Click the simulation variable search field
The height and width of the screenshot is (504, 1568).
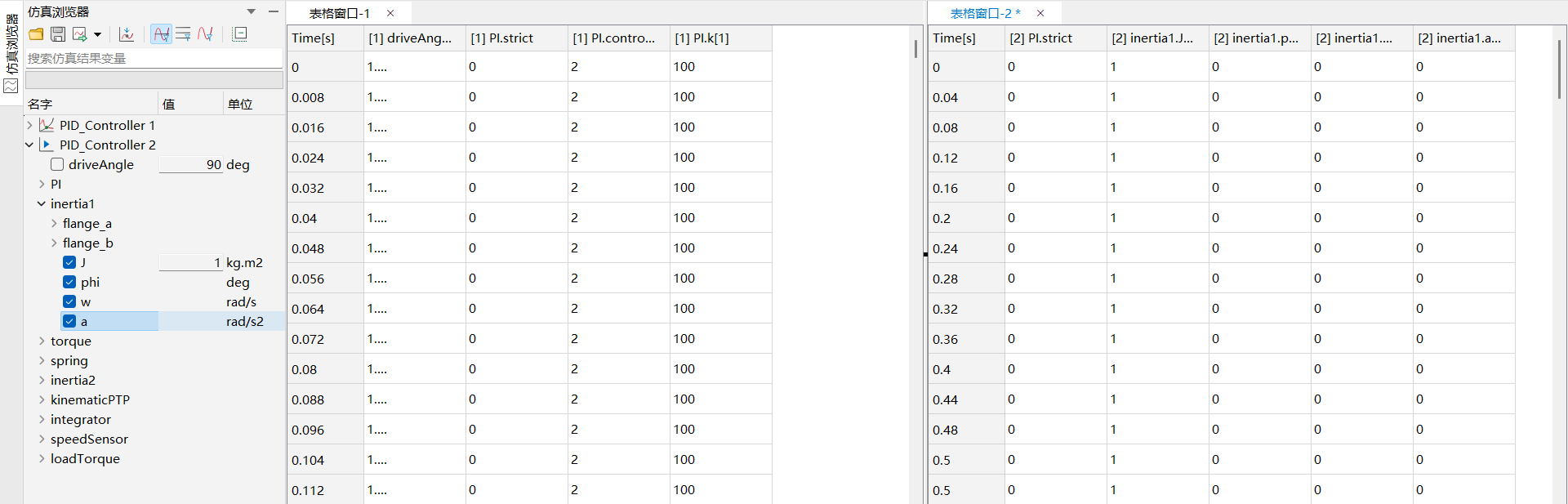(154, 58)
